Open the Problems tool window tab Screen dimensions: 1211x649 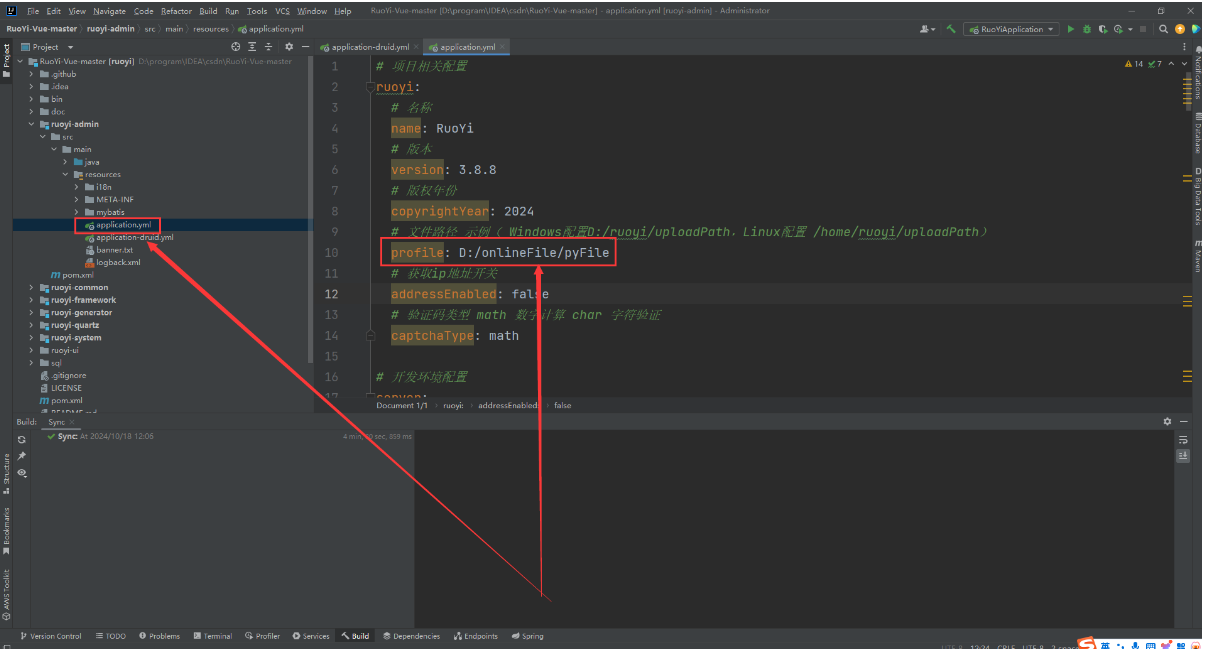click(x=159, y=636)
